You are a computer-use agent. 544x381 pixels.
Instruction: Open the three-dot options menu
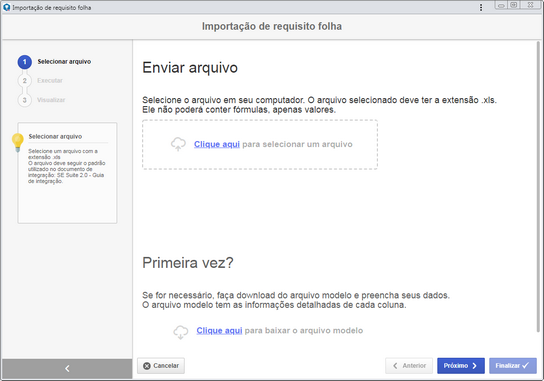pyautogui.click(x=481, y=7)
